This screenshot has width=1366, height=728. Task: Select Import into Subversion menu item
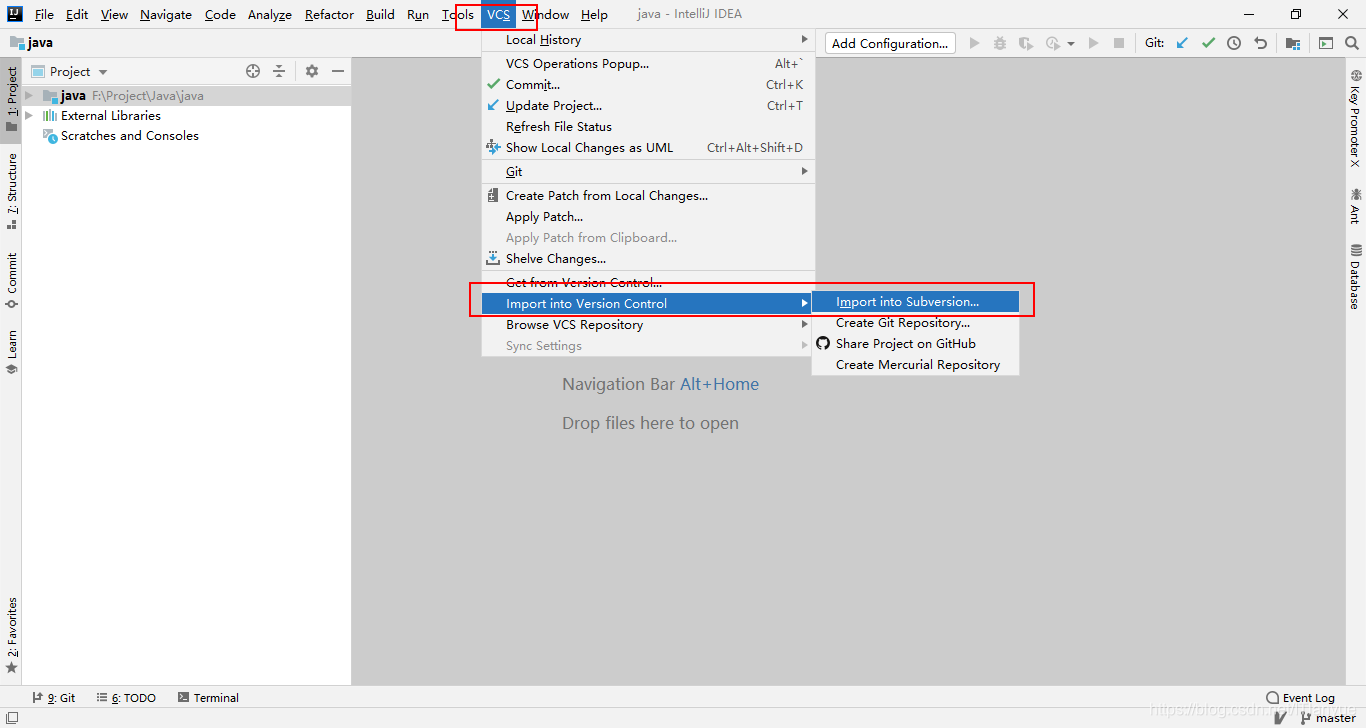[x=915, y=301]
